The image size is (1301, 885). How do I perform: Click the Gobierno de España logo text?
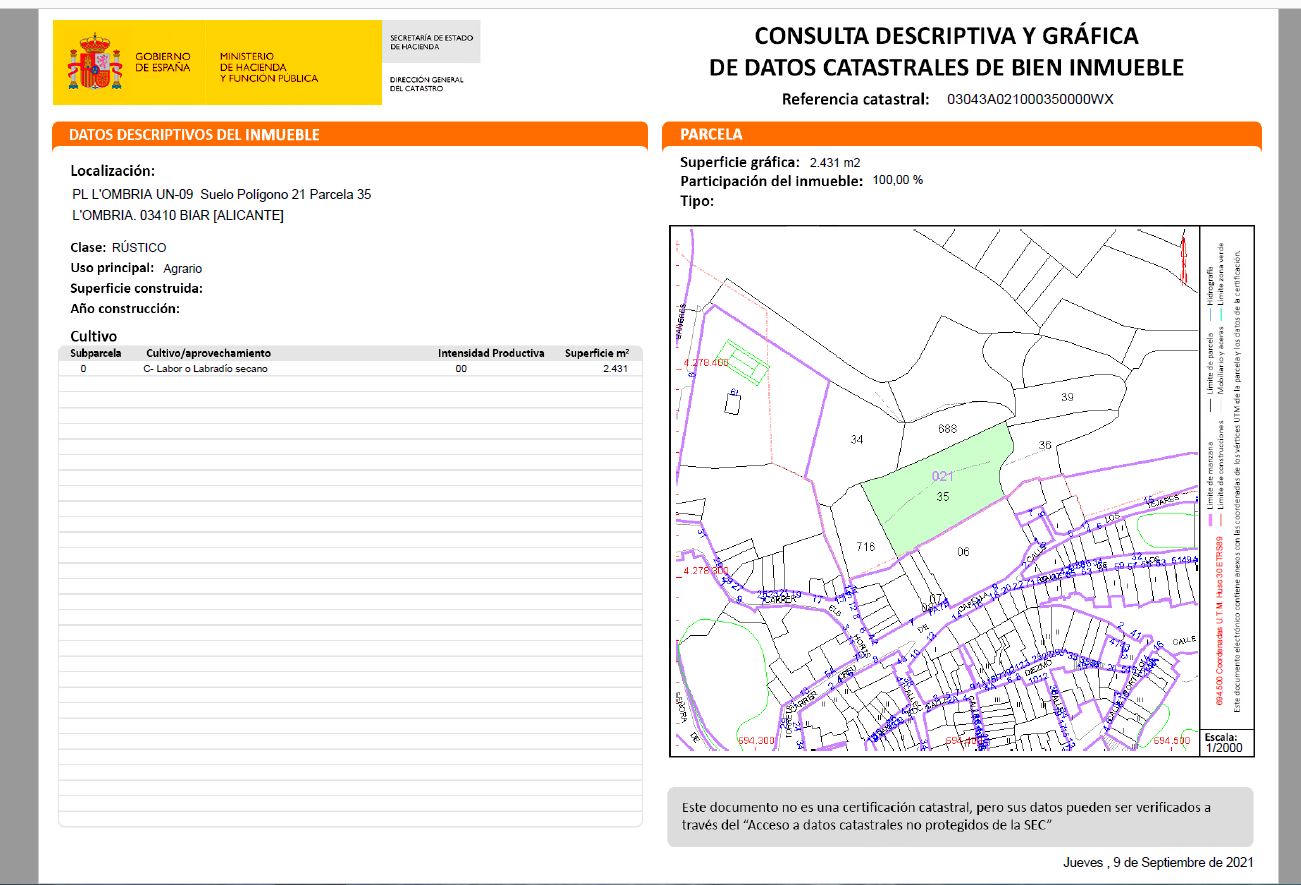[162, 62]
